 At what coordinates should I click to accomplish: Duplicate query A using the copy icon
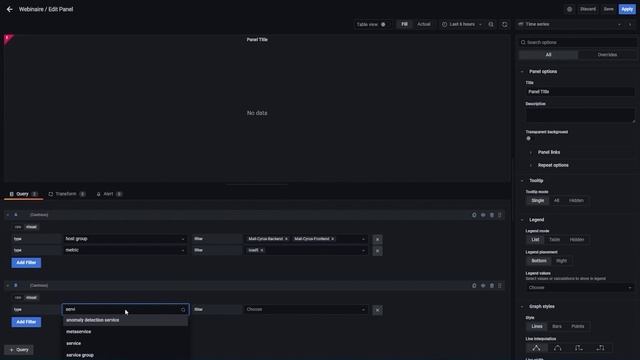(474, 215)
